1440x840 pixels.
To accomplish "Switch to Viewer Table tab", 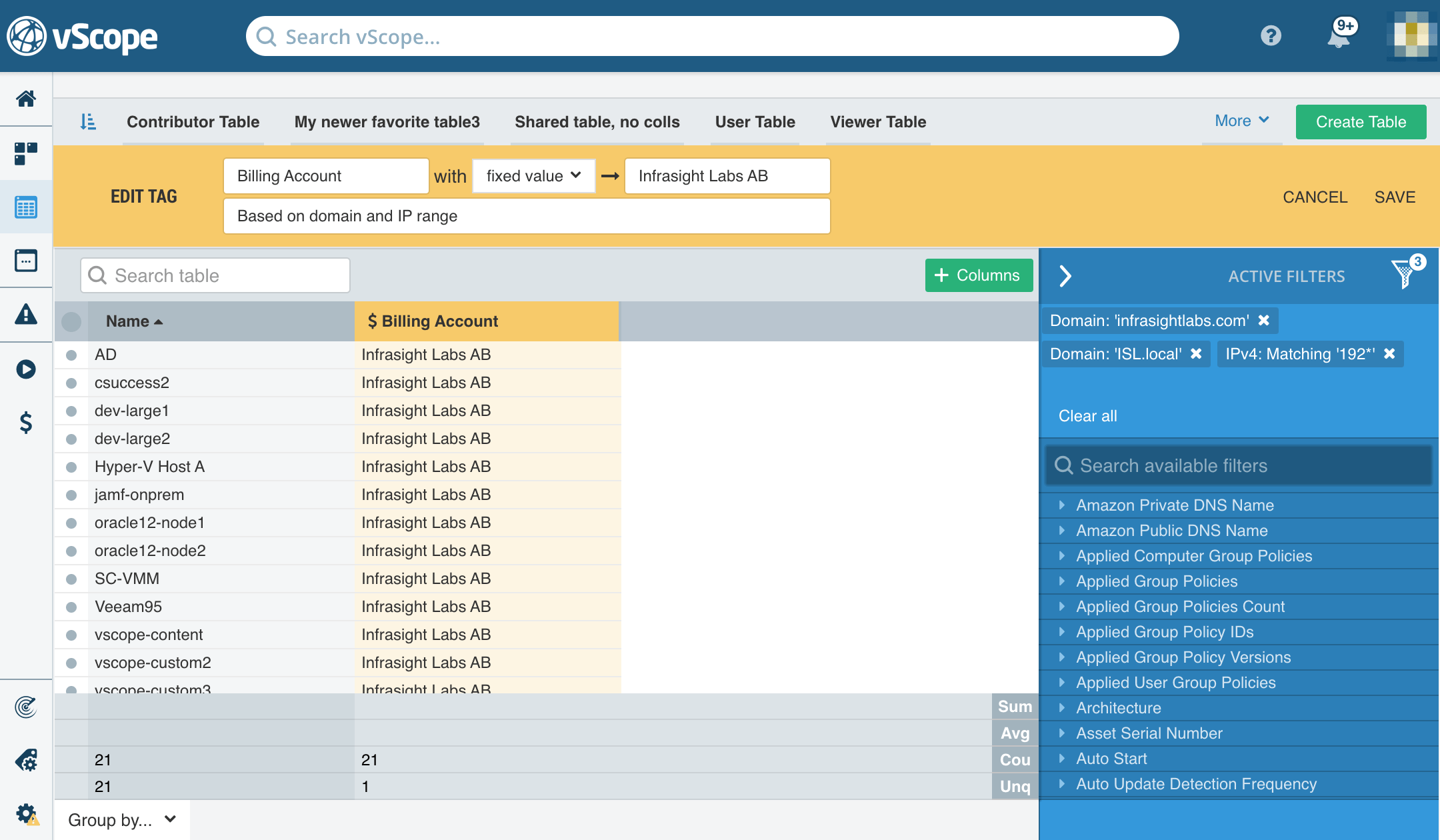I will (878, 122).
